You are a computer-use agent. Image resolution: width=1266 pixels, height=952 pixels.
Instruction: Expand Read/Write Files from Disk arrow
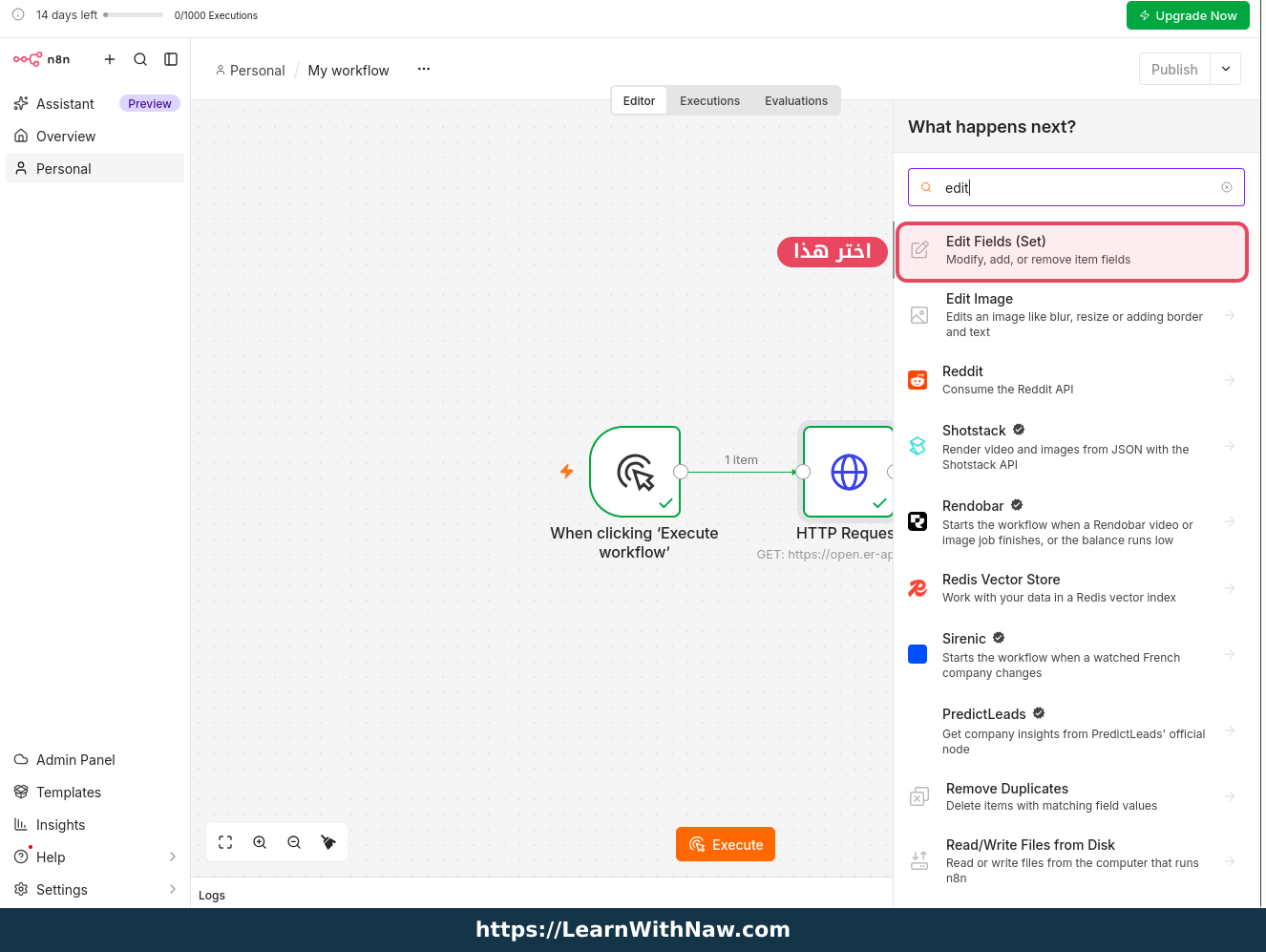coord(1230,861)
